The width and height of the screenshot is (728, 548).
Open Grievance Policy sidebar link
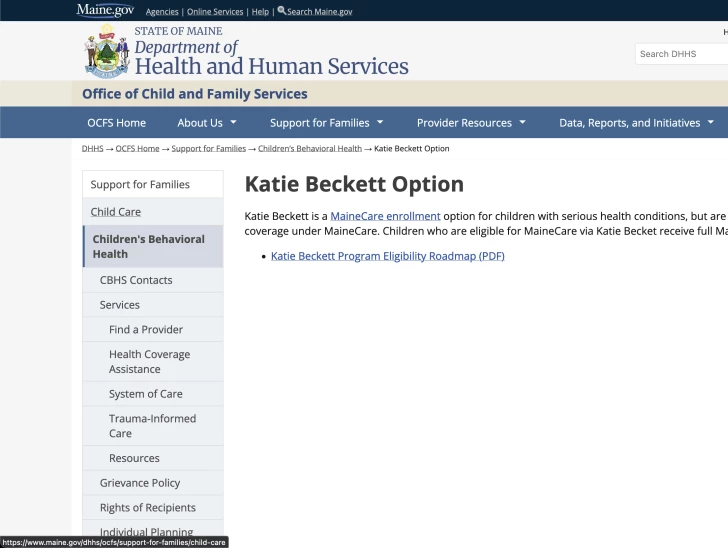point(140,483)
